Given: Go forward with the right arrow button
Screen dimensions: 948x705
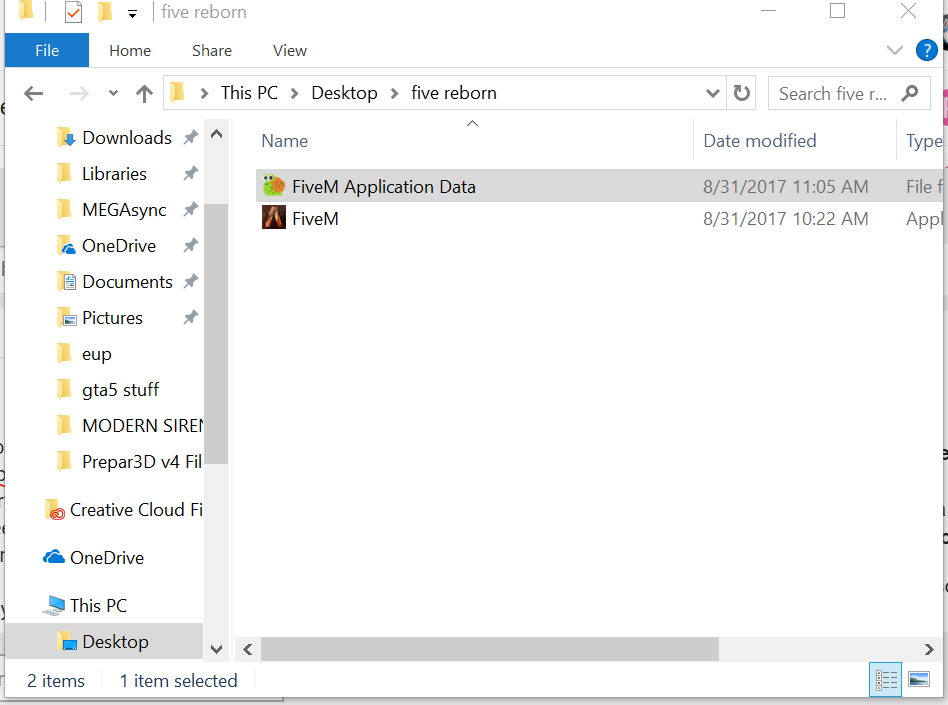Looking at the screenshot, I should click(x=79, y=93).
